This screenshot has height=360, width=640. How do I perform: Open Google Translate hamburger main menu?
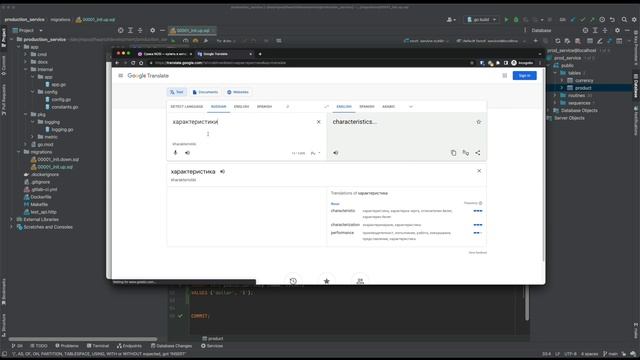pos(120,76)
